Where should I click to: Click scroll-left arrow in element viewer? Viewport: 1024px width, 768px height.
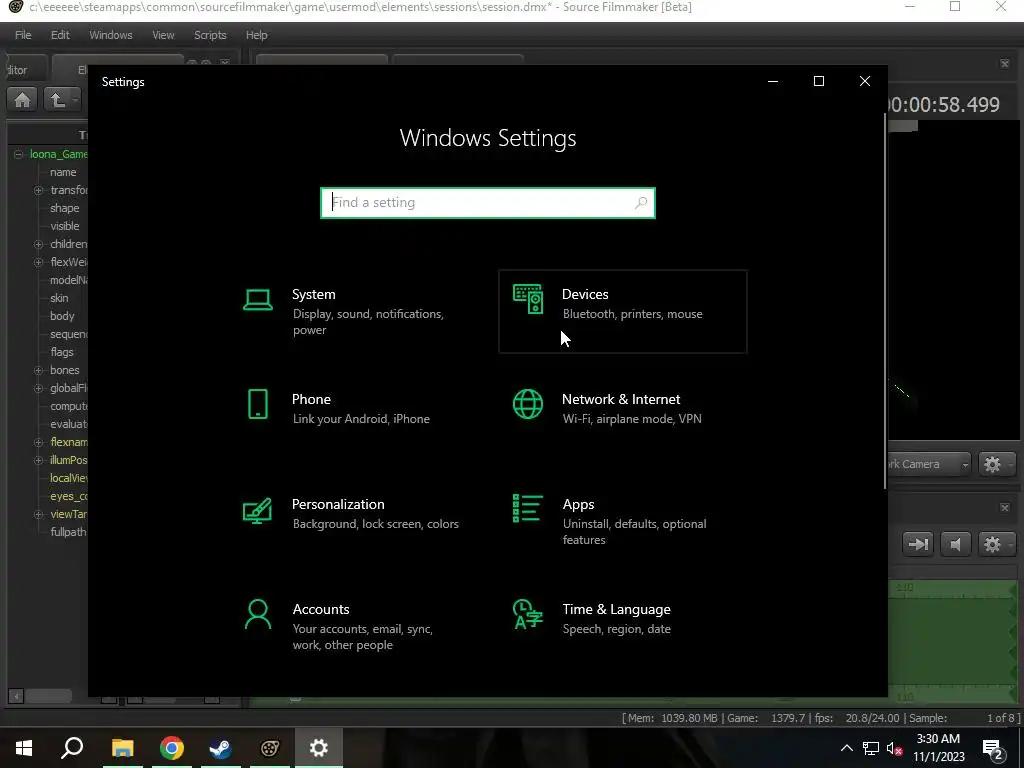[x=16, y=696]
